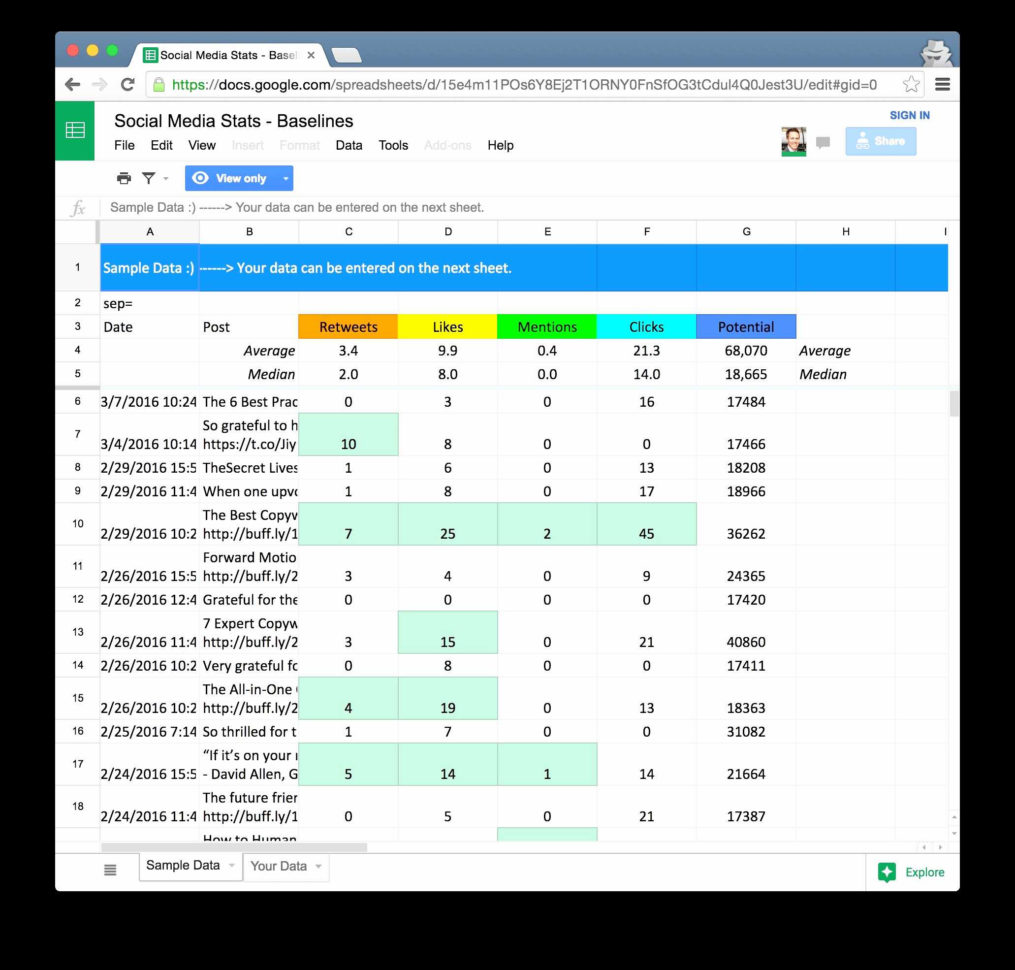The height and width of the screenshot is (970, 1015).
Task: Click the browser address bar URL
Action: 524,85
